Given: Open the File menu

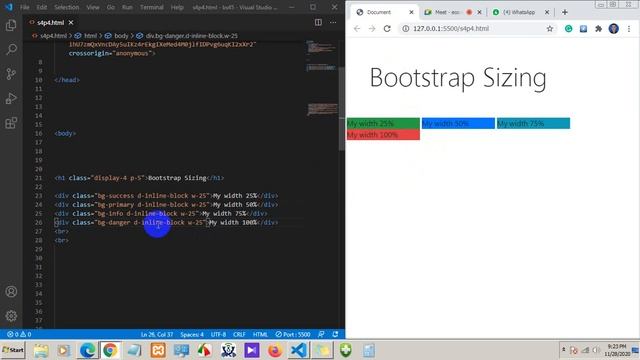Looking at the screenshot, I should click(24, 7).
